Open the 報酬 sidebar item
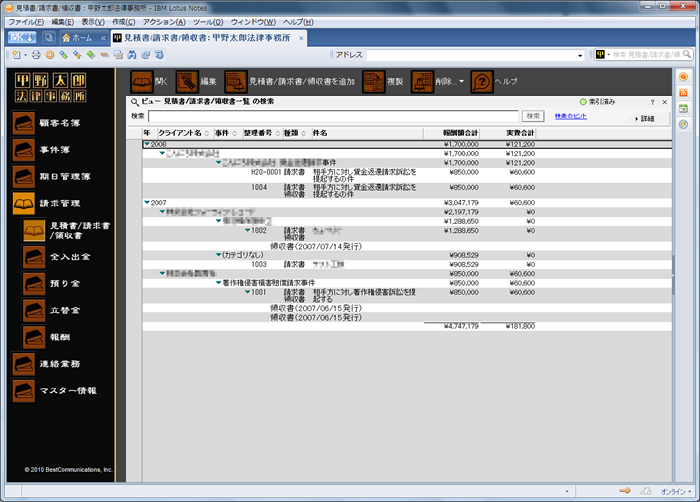 [x=47, y=337]
